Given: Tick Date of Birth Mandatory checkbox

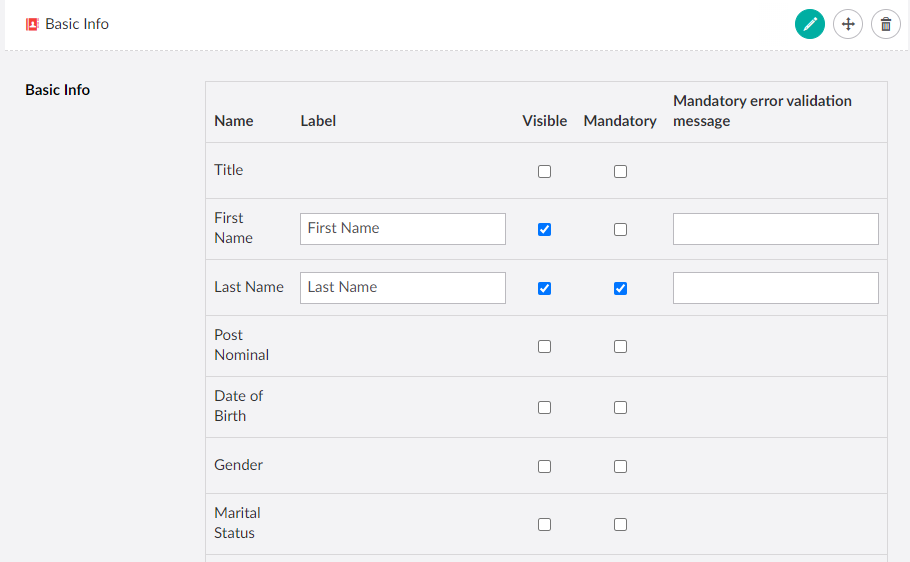Looking at the screenshot, I should pyautogui.click(x=620, y=407).
